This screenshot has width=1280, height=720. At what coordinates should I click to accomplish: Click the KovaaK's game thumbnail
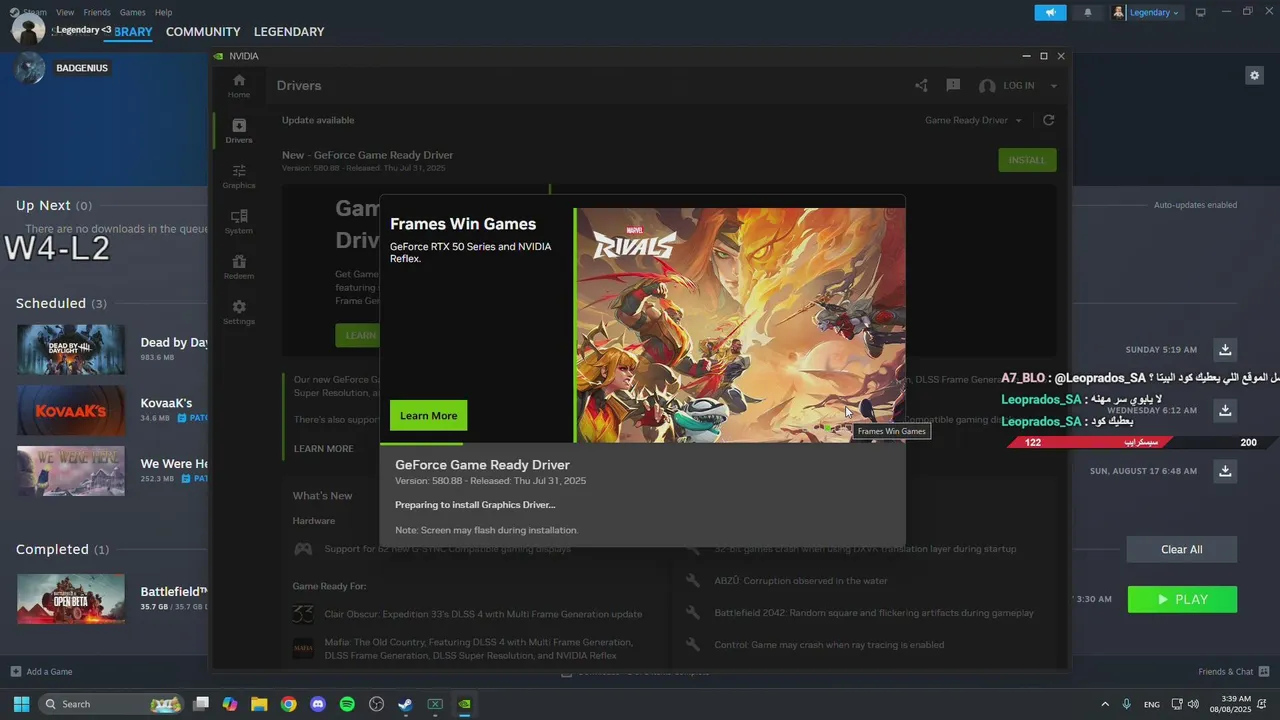click(x=71, y=410)
